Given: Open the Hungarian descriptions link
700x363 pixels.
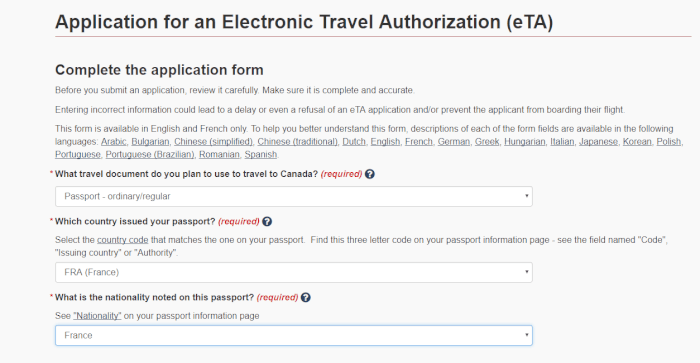Looking at the screenshot, I should (525, 142).
